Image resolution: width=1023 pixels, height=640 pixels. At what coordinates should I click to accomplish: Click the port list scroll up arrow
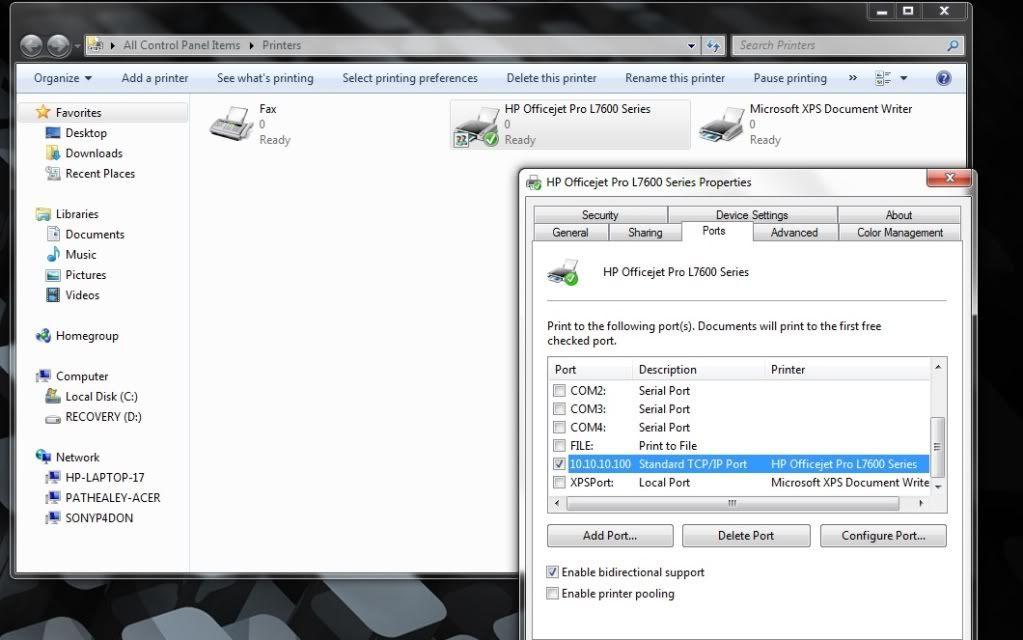(938, 367)
